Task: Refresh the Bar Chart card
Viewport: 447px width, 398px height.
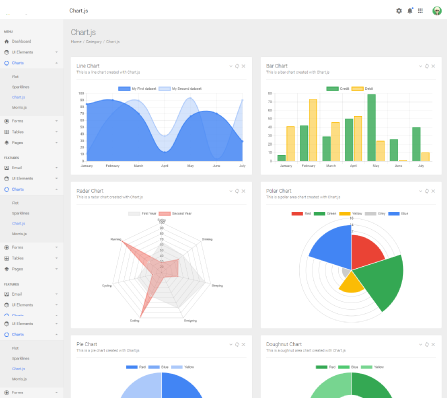Action: pos(427,66)
